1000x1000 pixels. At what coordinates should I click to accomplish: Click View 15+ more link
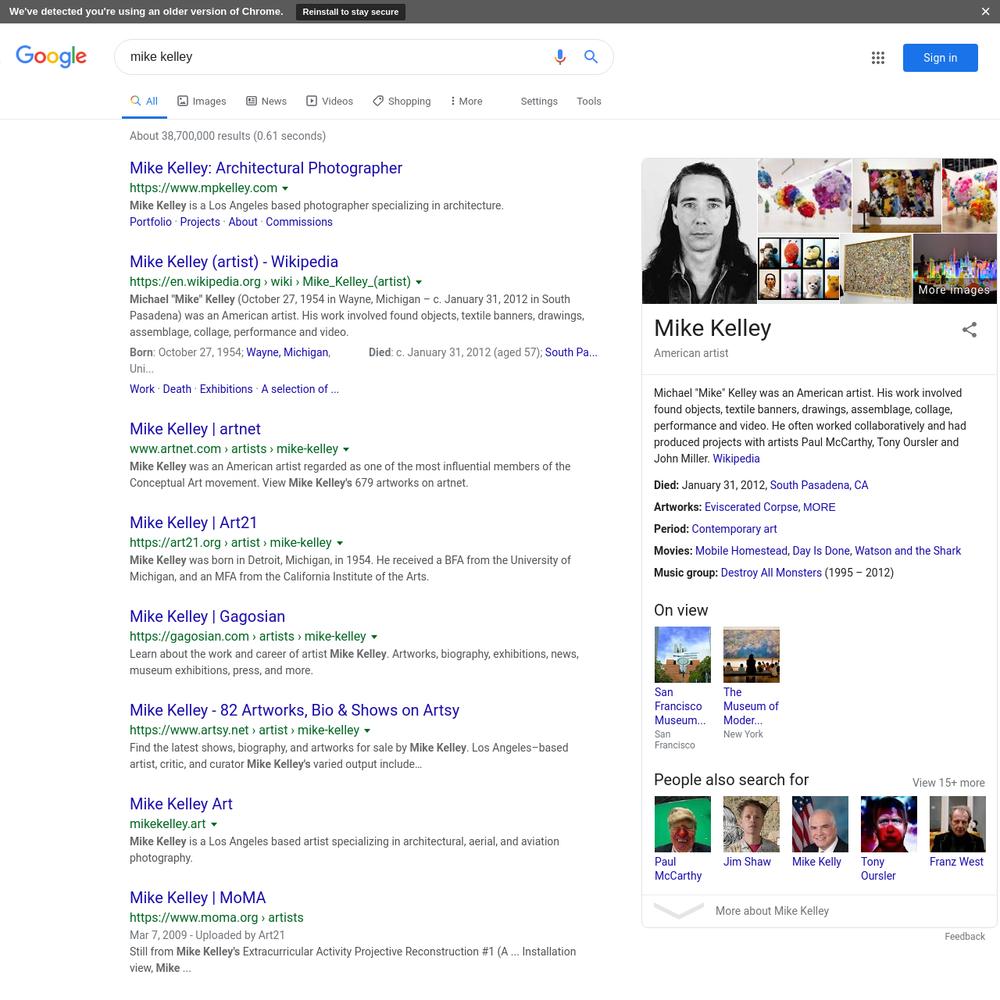coord(948,783)
